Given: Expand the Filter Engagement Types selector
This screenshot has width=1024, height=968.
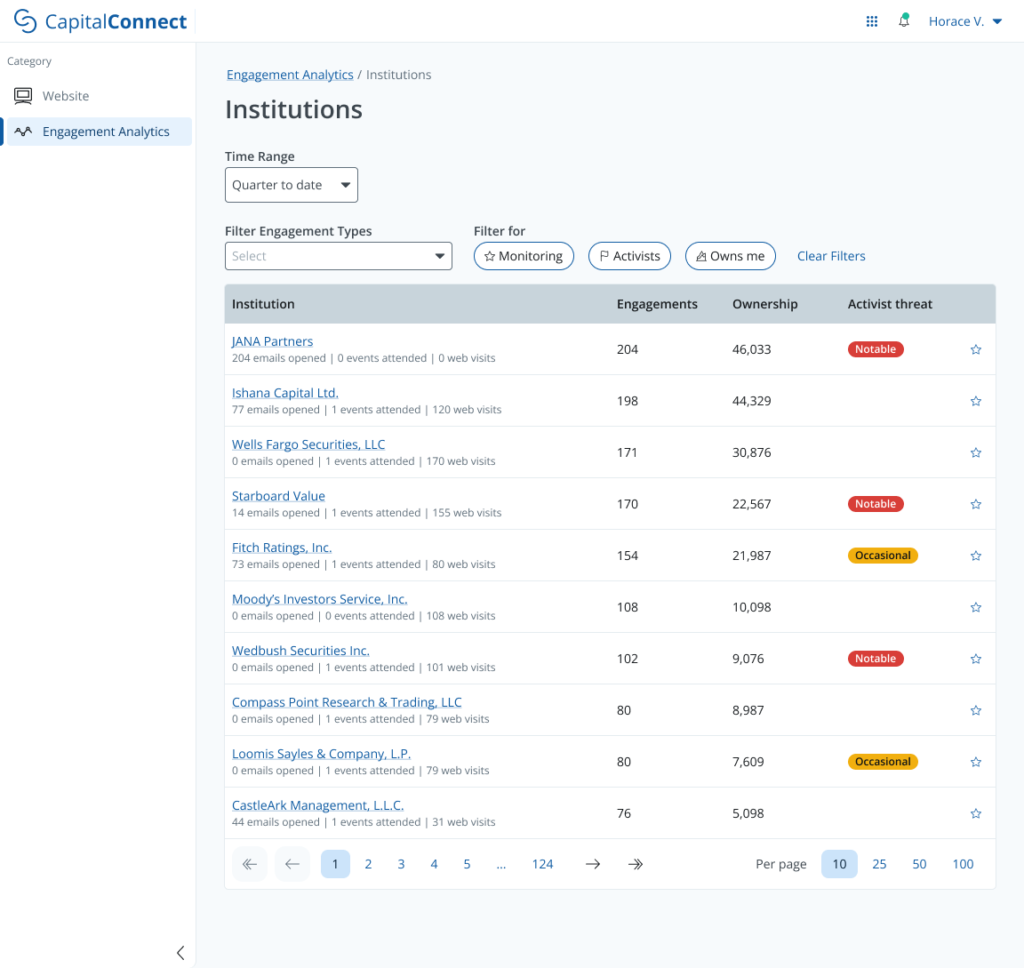Looking at the screenshot, I should click(x=338, y=256).
